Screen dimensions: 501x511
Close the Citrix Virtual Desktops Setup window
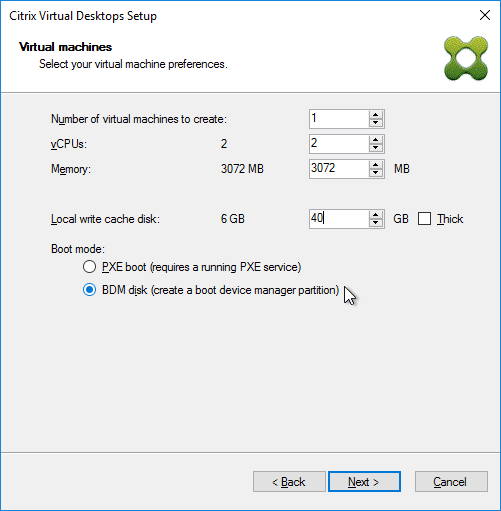pyautogui.click(x=485, y=15)
